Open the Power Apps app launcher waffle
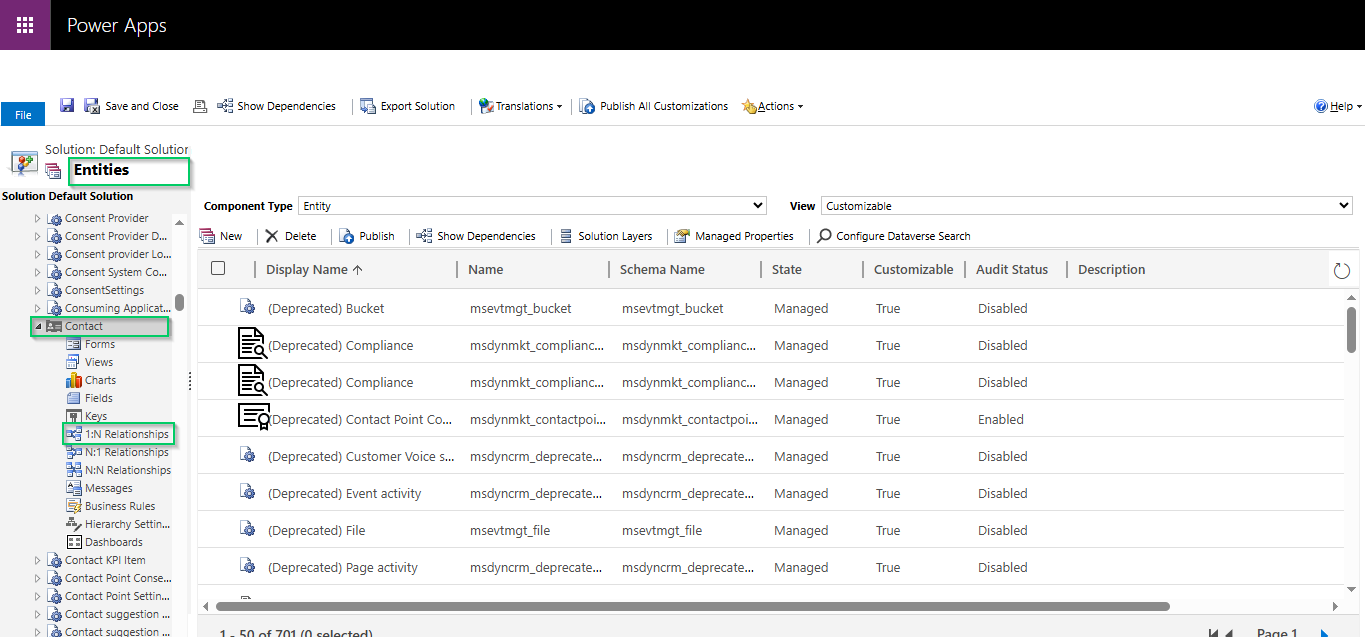 click(25, 25)
